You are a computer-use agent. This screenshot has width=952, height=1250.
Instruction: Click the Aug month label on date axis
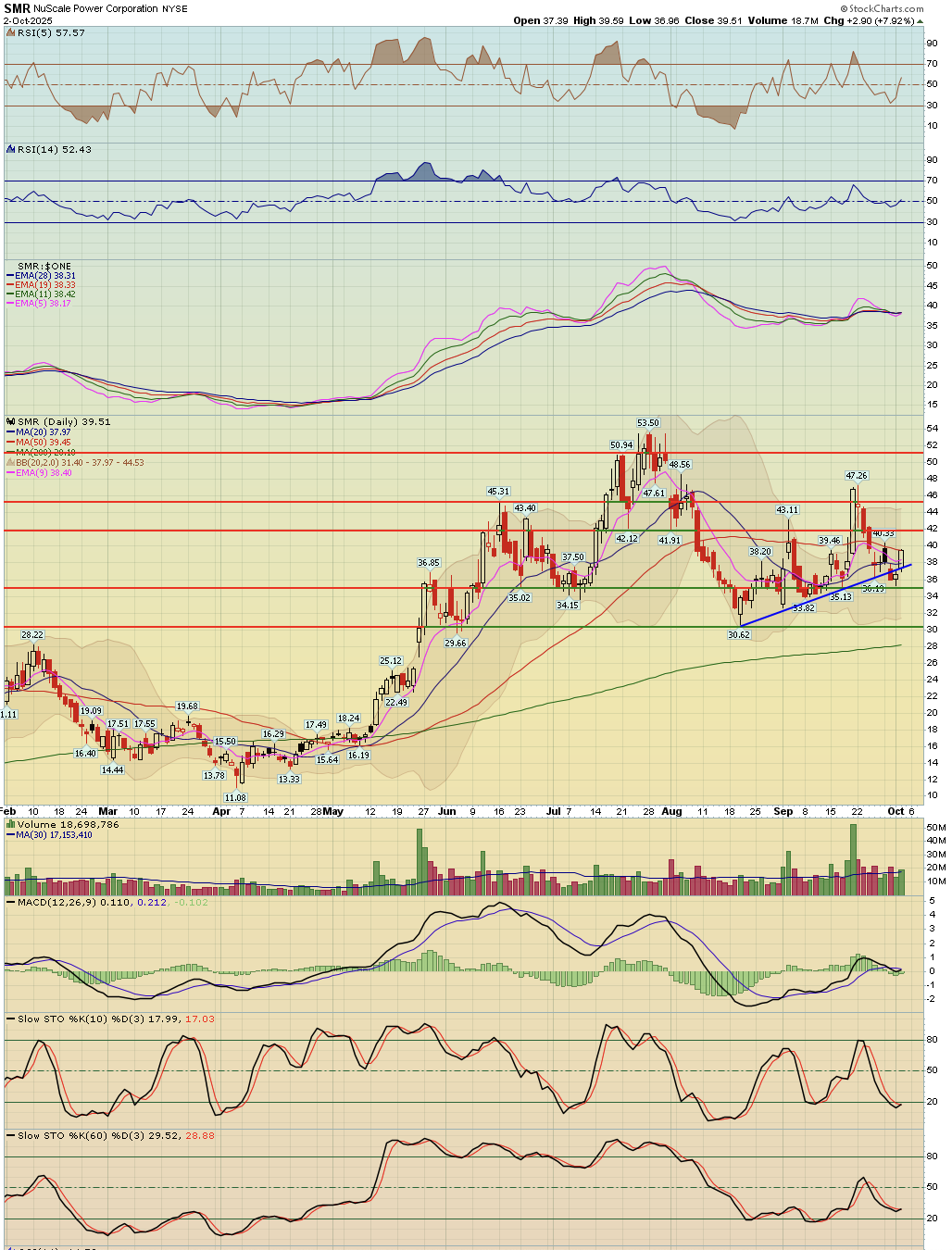coord(671,812)
